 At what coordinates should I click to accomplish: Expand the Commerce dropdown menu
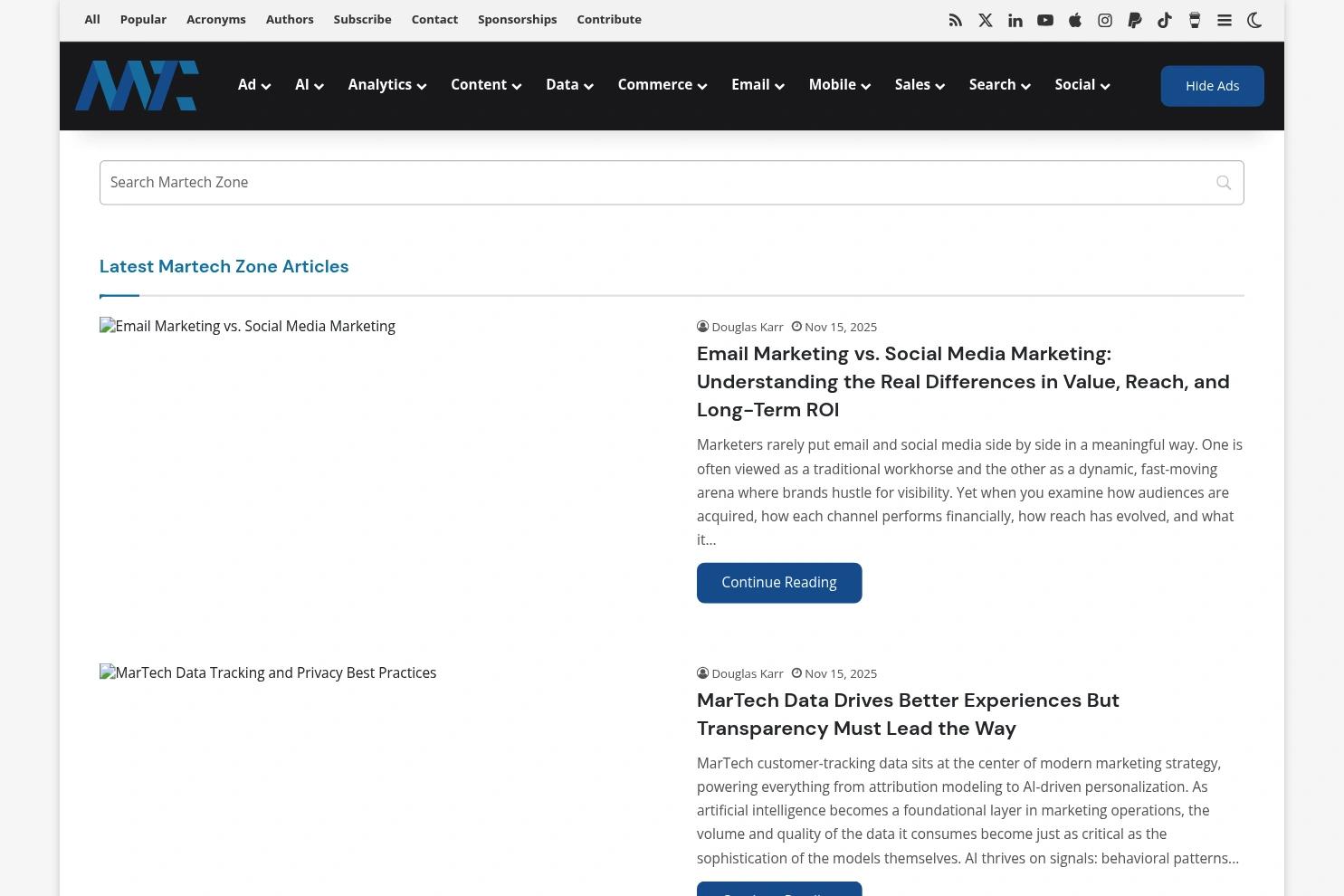[x=662, y=85]
